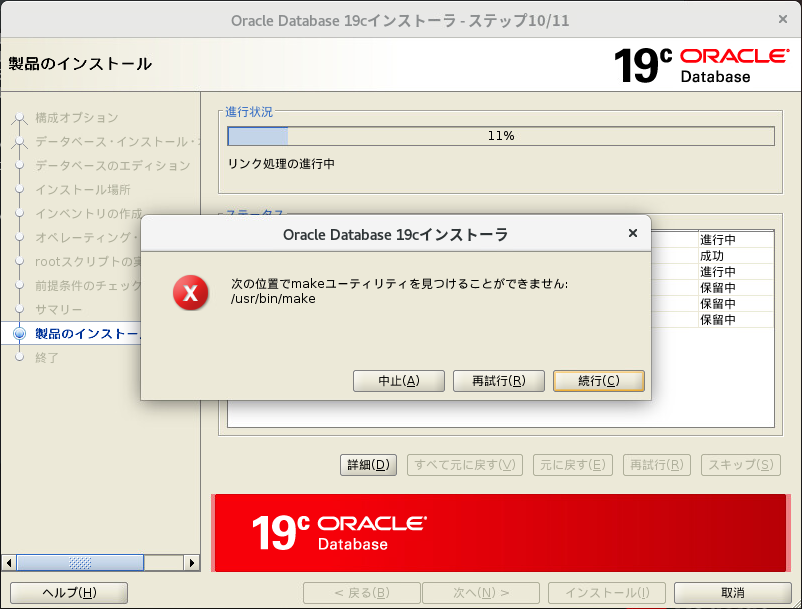
Task: Click the リンク処理の進行中 status text
Action: click(x=281, y=164)
